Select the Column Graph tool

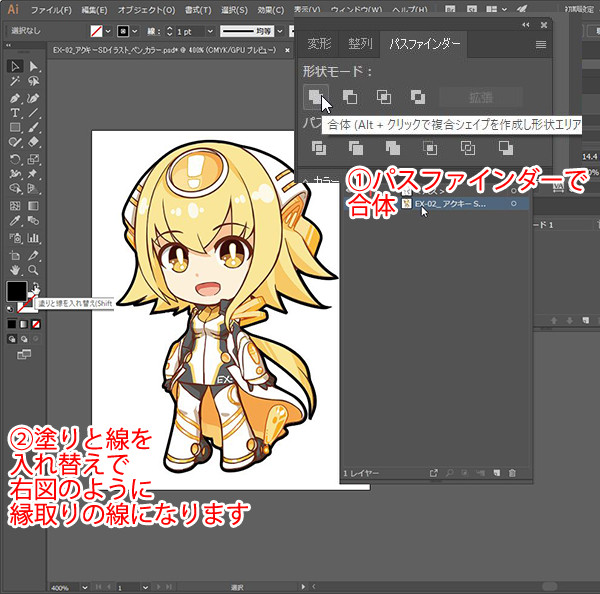33,238
